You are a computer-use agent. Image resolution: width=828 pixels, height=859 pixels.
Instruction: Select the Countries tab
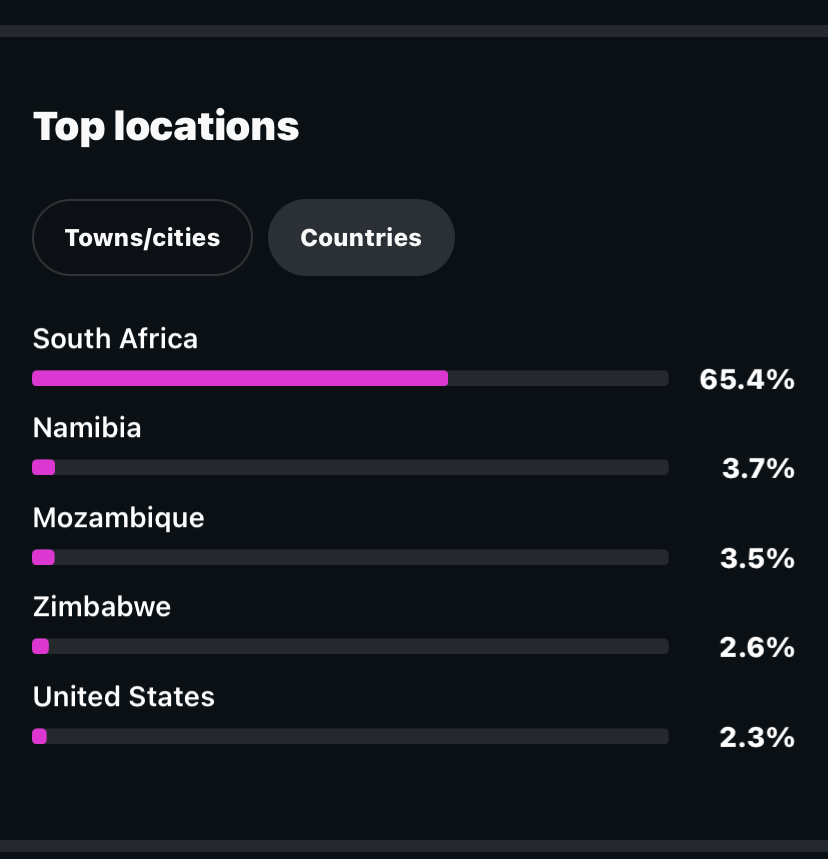click(x=361, y=237)
